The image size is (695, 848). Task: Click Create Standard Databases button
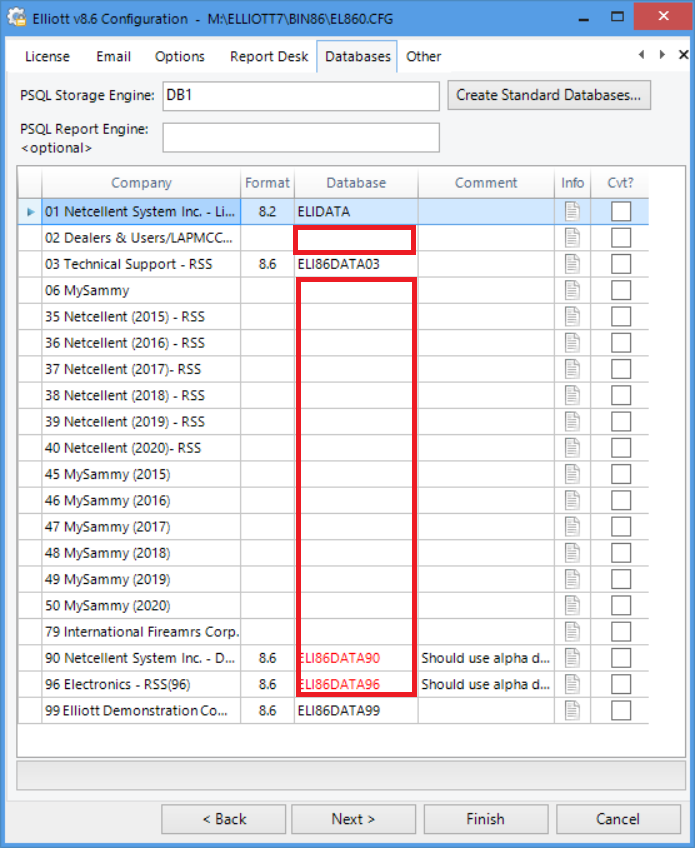(x=548, y=95)
